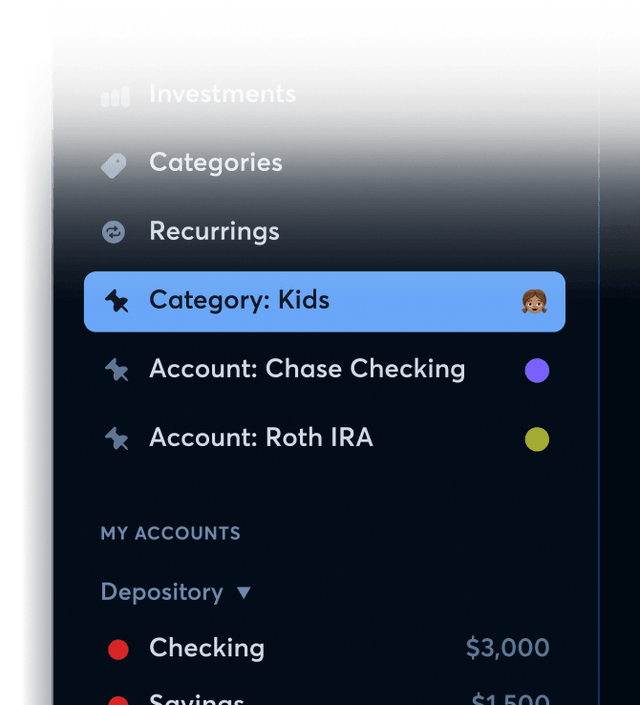Click the pin icon beside Chase Checking
The height and width of the screenshot is (705, 640).
[x=116, y=370]
